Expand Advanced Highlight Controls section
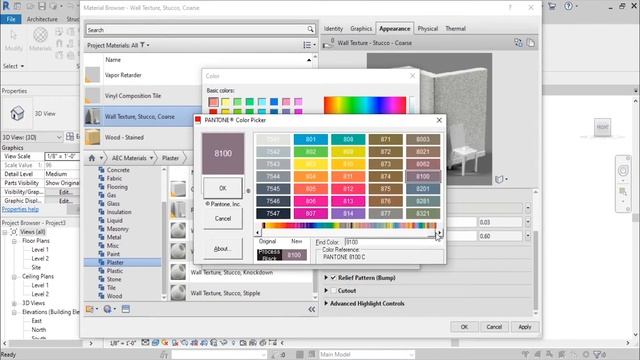 pyautogui.click(x=326, y=303)
